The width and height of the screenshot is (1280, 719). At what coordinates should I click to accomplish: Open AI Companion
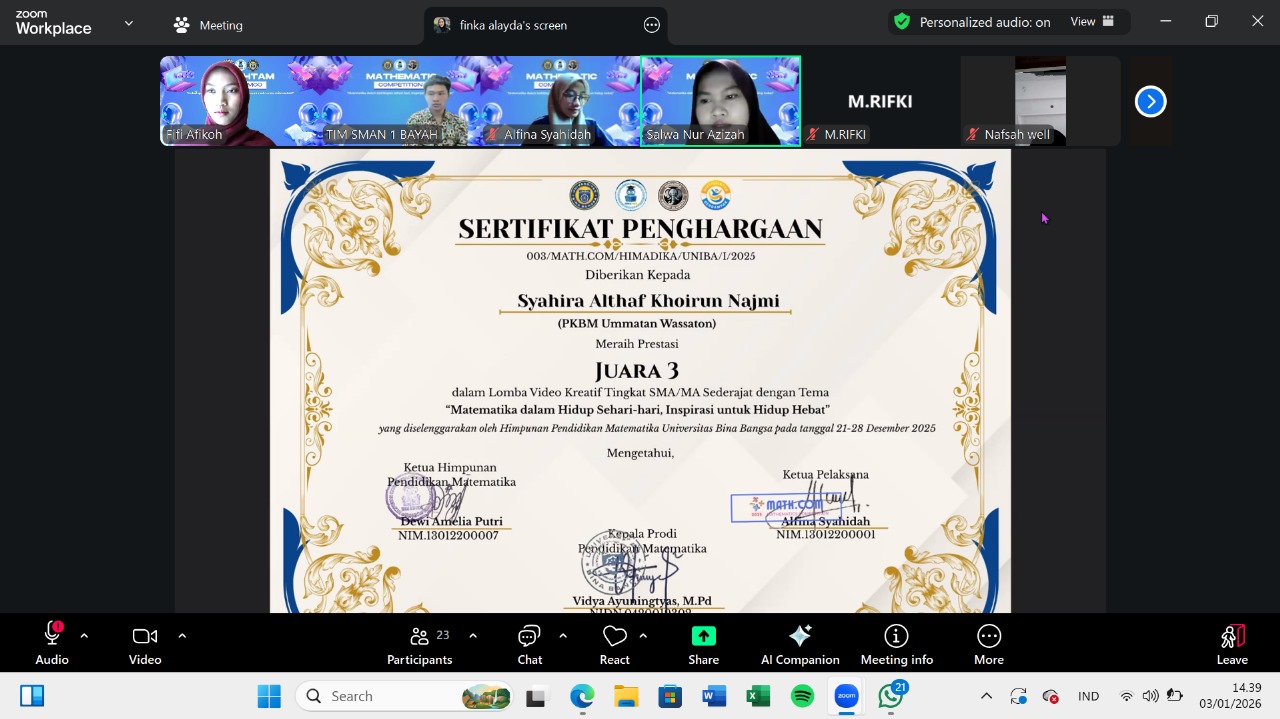pyautogui.click(x=800, y=644)
